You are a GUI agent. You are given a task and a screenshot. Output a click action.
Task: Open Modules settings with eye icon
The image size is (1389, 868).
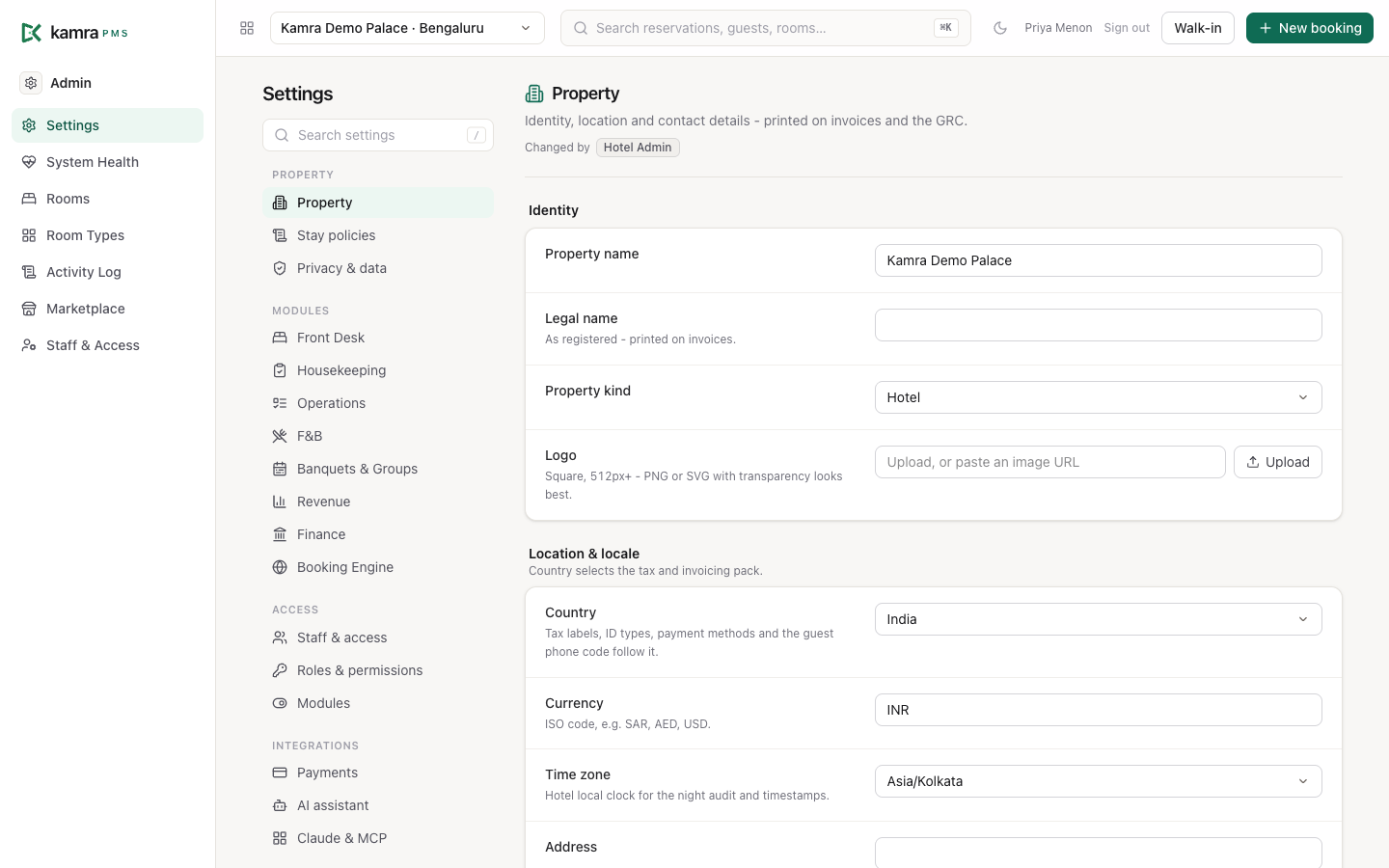coord(378,703)
